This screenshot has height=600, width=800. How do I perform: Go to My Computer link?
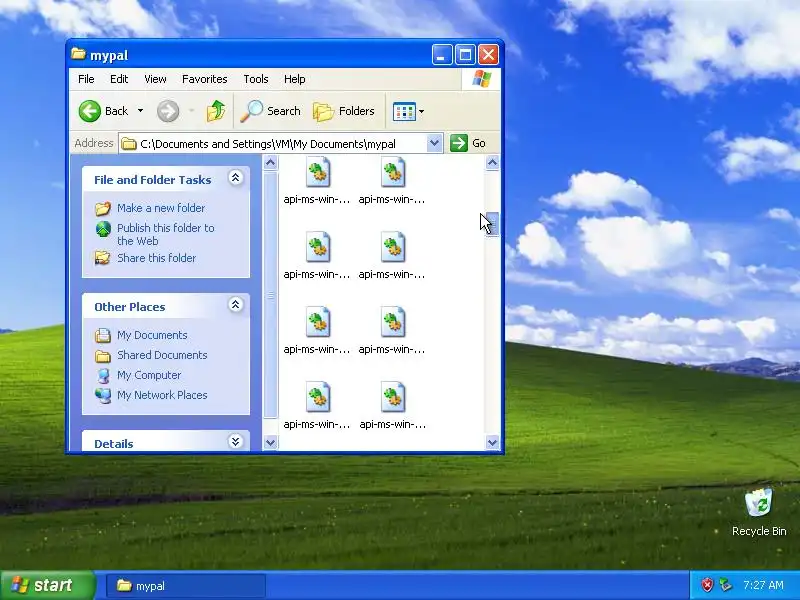[x=149, y=375]
